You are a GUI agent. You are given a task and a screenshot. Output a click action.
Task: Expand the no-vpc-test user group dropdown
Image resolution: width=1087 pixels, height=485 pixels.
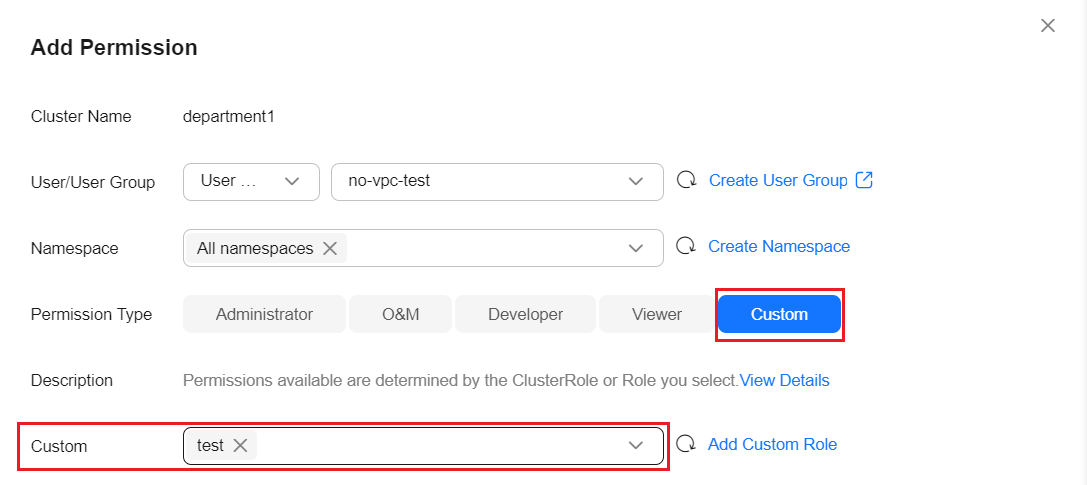tap(497, 182)
